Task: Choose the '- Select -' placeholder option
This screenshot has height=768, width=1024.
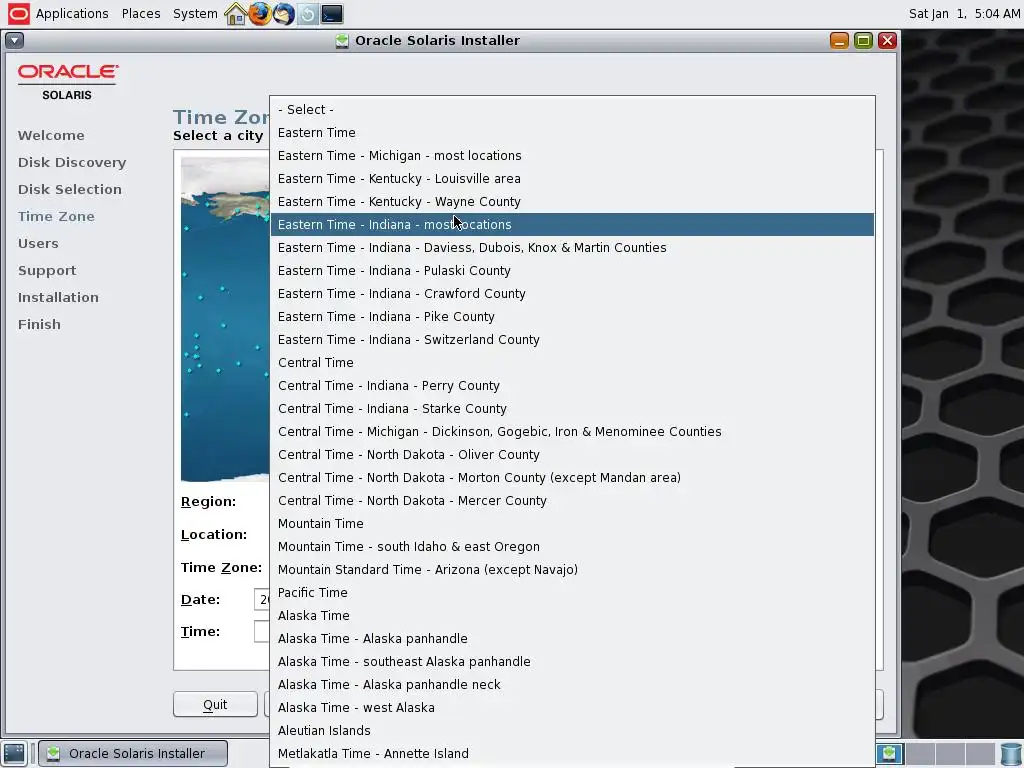Action: [x=572, y=109]
